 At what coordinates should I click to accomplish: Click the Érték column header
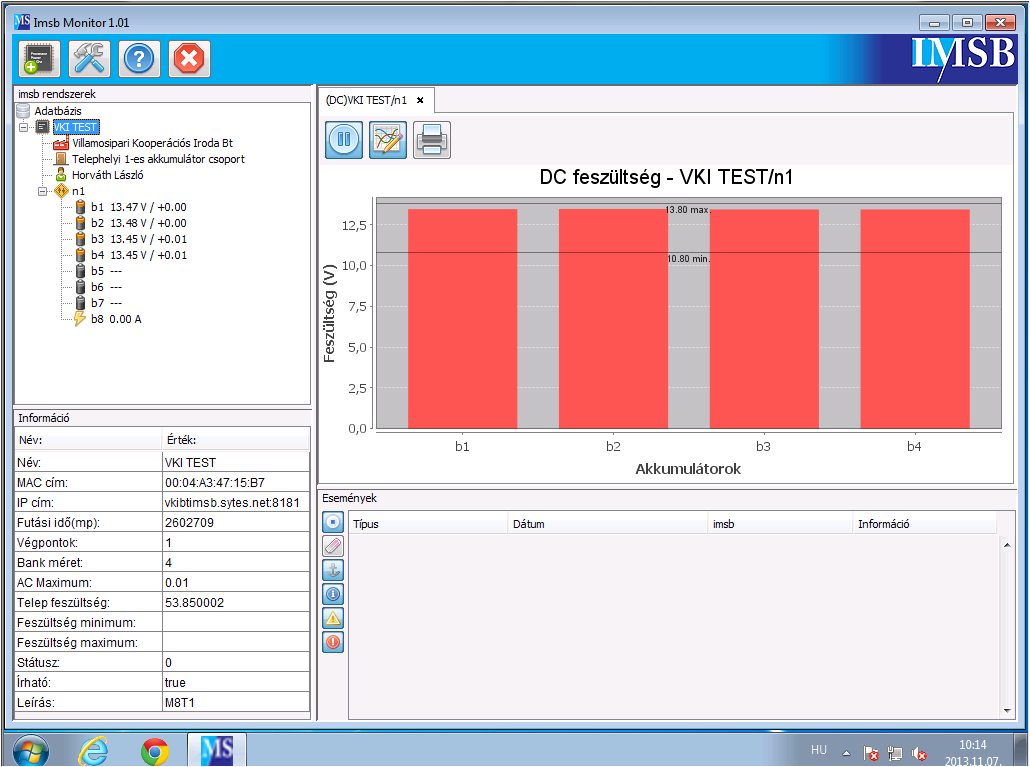(x=235, y=440)
